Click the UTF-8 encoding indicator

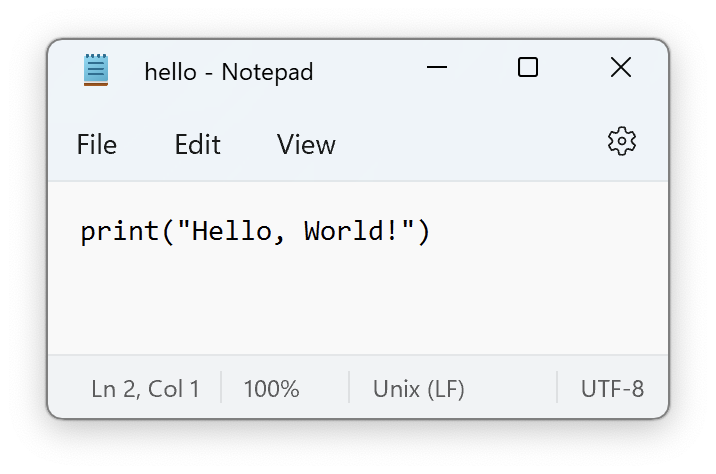(x=612, y=389)
